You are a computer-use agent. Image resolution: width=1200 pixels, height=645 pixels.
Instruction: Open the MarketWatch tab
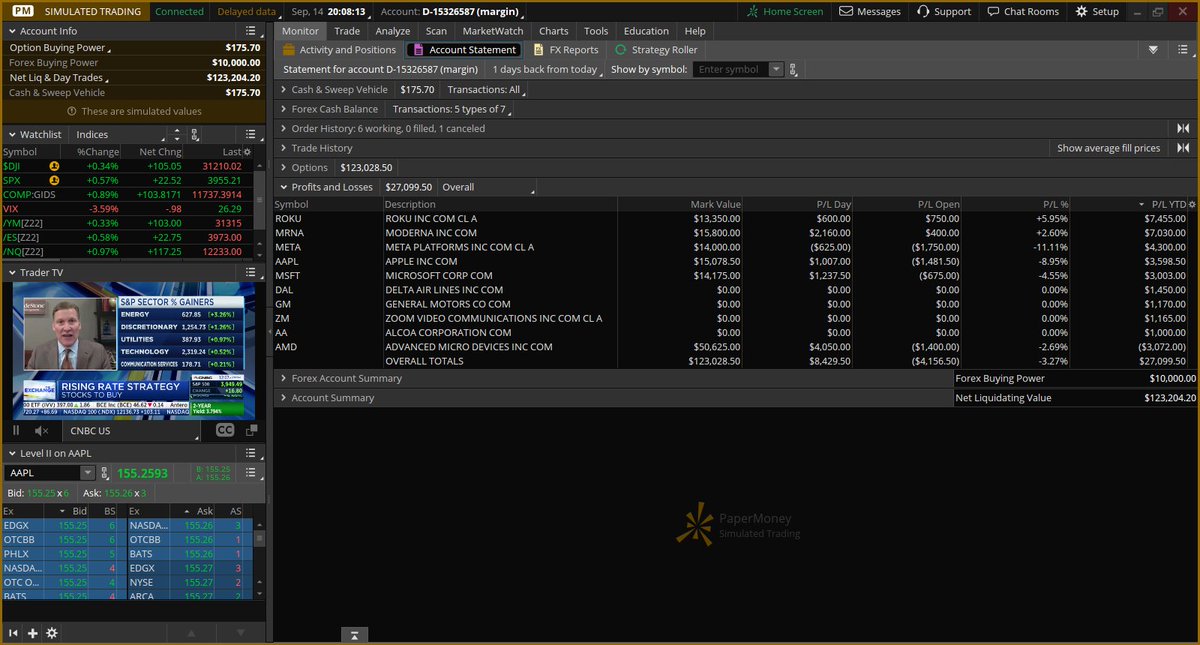click(x=492, y=31)
